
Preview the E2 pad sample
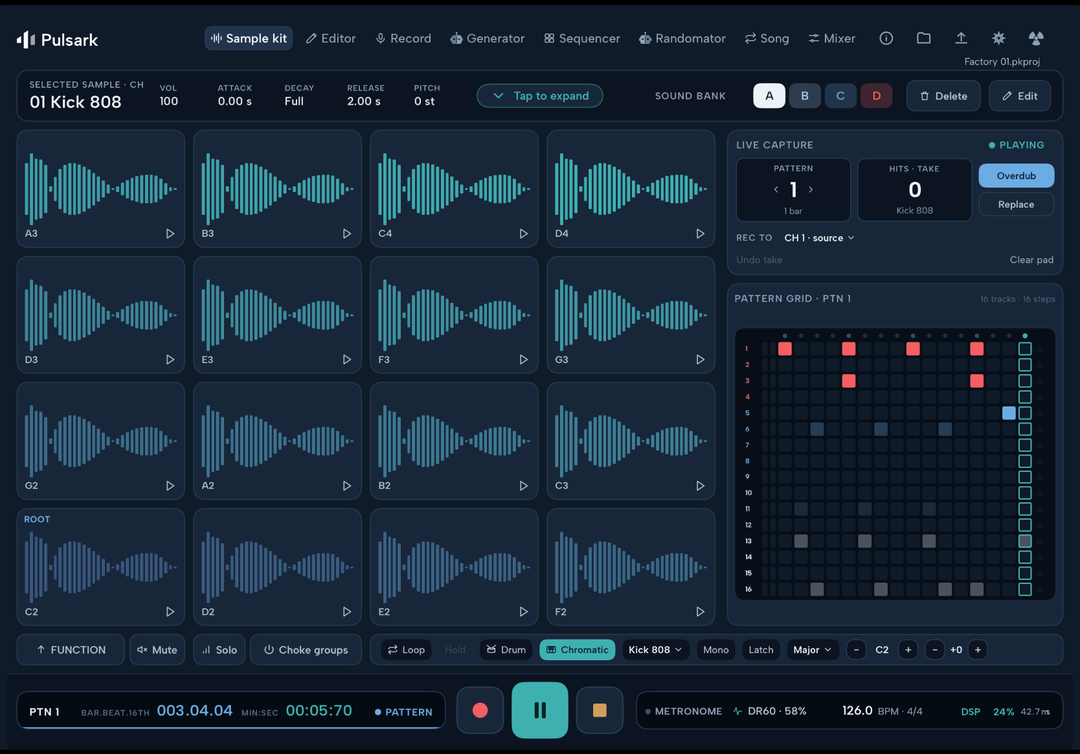pos(523,611)
